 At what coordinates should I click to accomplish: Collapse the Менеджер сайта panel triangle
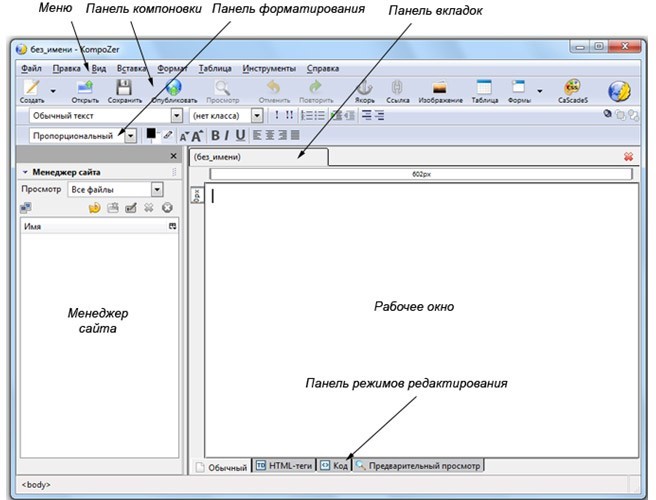[x=25, y=172]
